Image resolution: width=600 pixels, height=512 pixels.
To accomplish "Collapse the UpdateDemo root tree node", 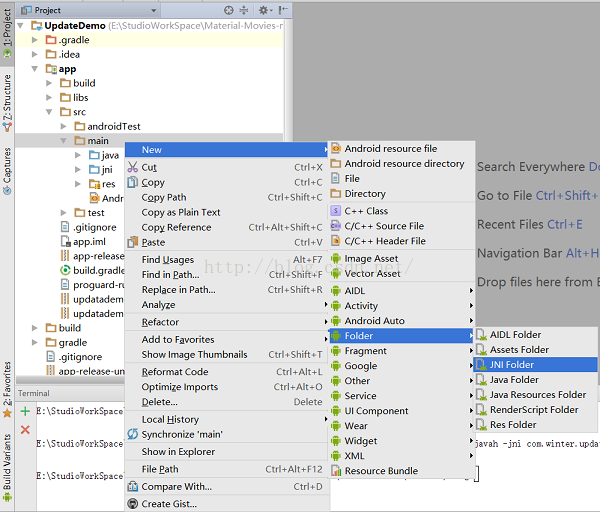I will tap(23, 25).
